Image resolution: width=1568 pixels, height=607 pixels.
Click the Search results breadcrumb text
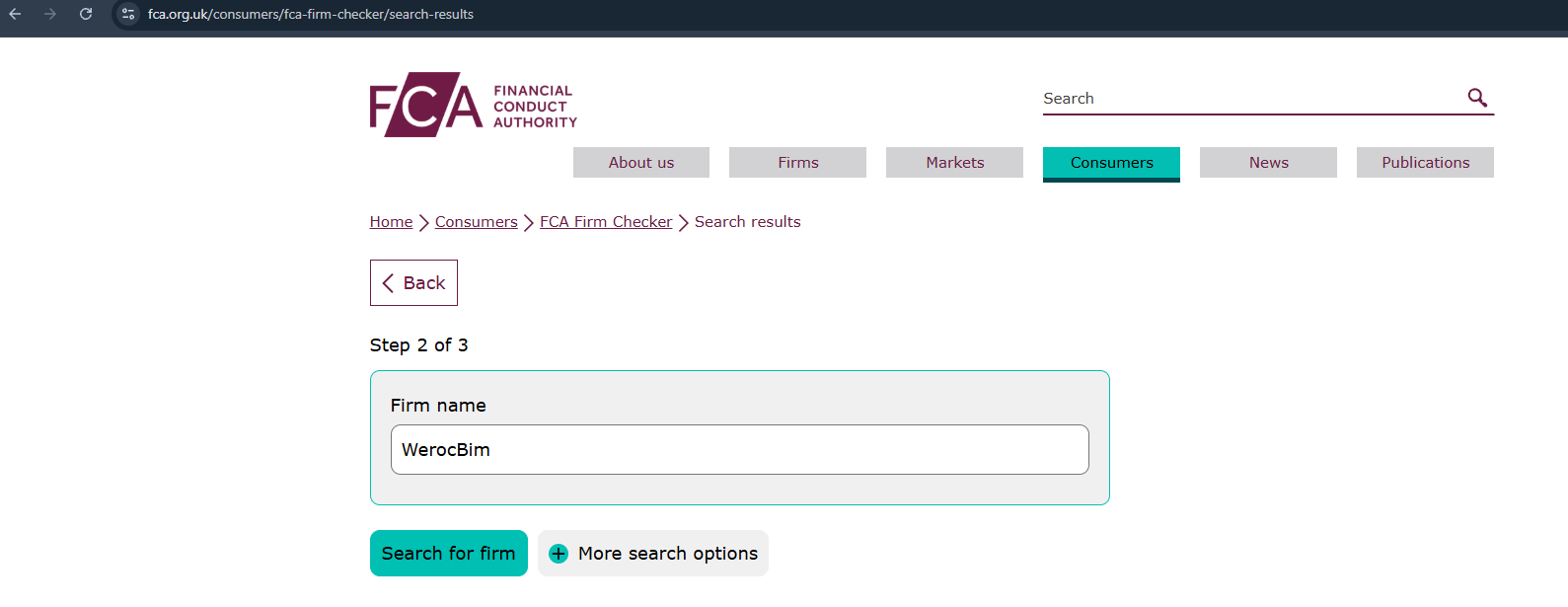click(x=747, y=222)
